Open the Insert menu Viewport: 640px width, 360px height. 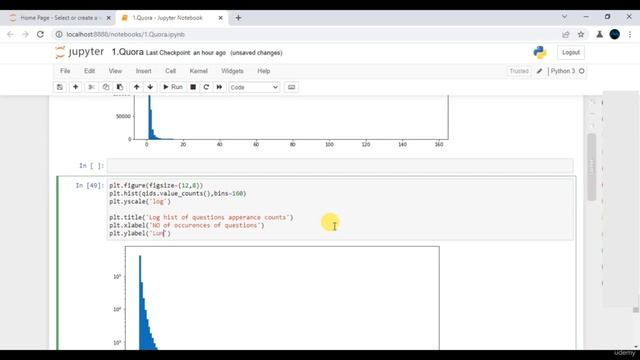(x=143, y=71)
